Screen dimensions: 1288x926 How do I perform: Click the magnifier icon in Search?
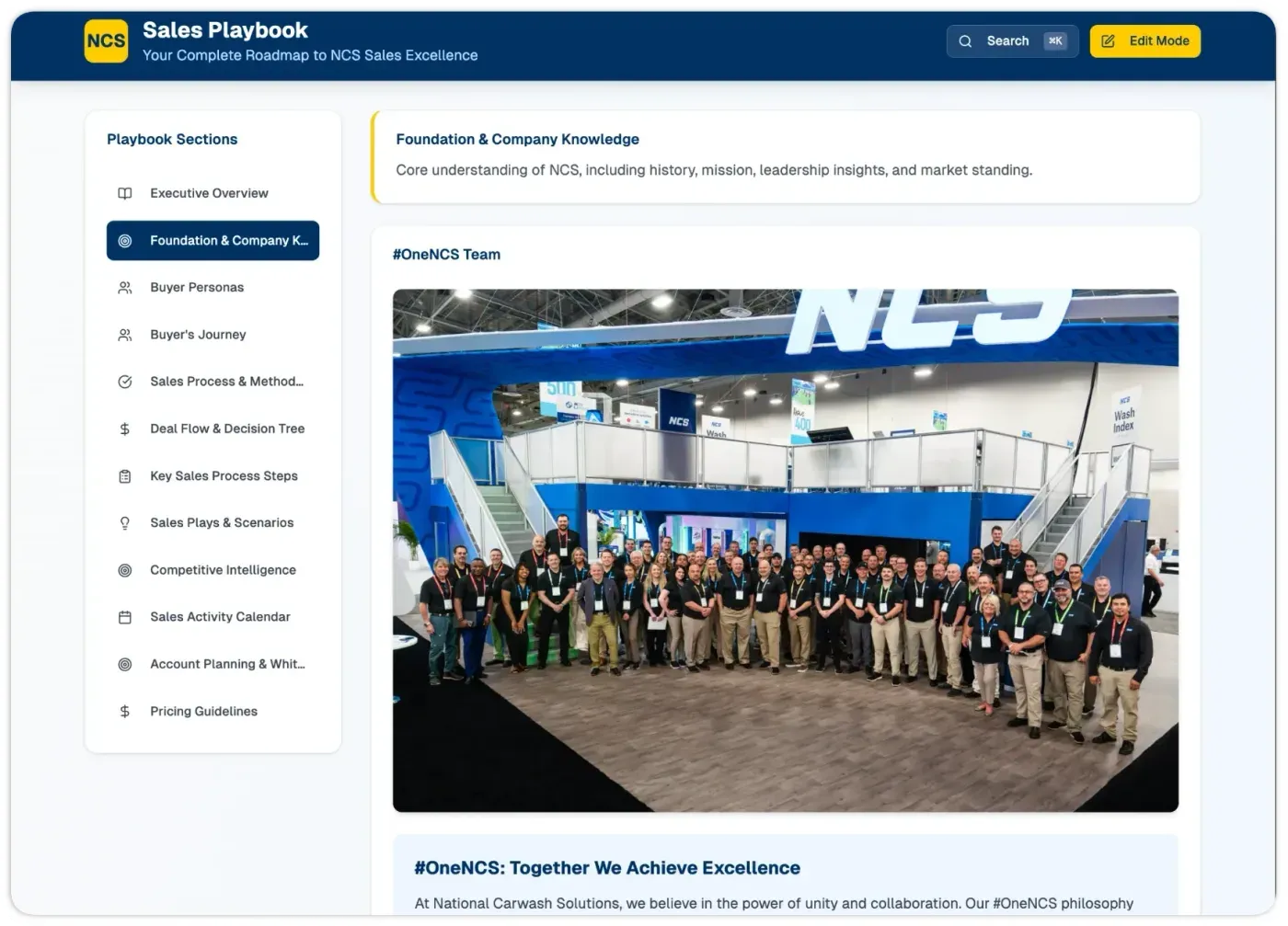[x=965, y=41]
